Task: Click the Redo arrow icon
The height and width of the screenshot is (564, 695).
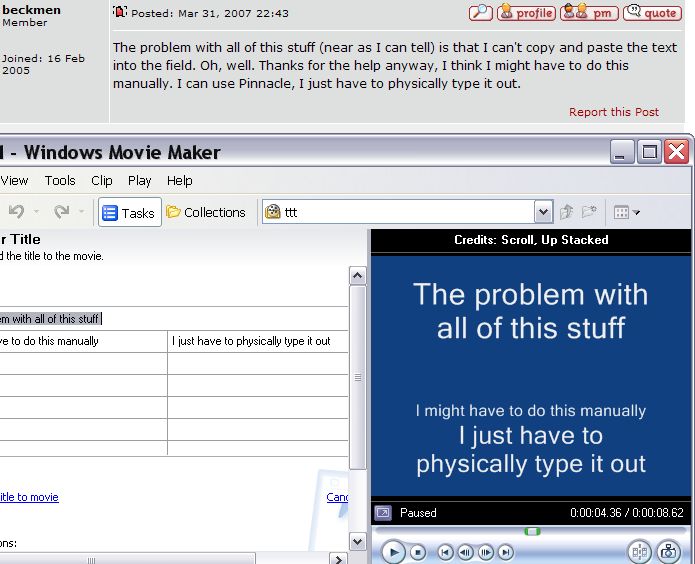Action: [x=62, y=212]
